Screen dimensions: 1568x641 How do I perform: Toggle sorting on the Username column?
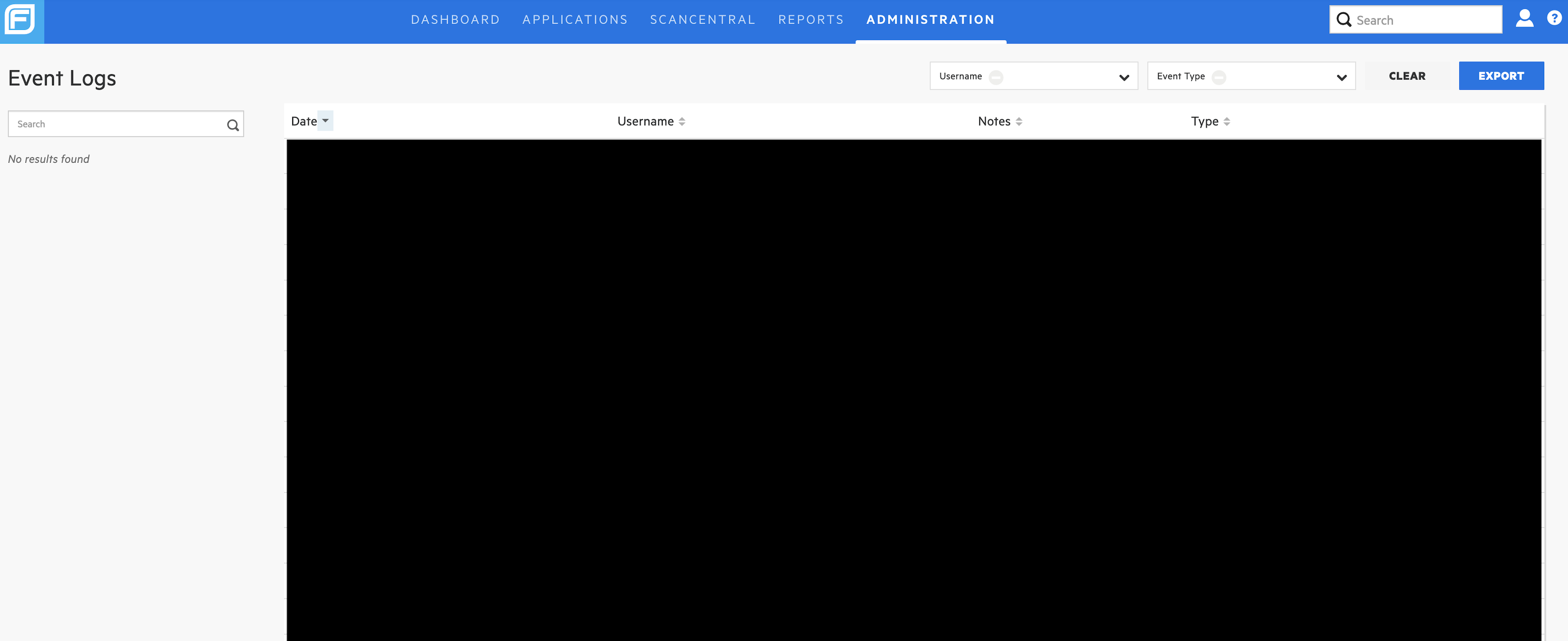(682, 122)
